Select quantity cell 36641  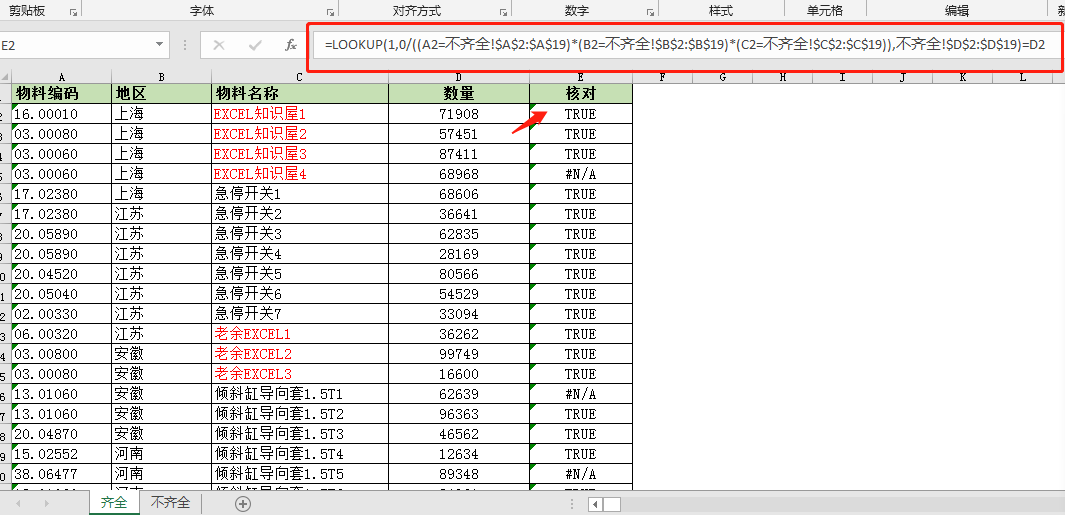(459, 214)
